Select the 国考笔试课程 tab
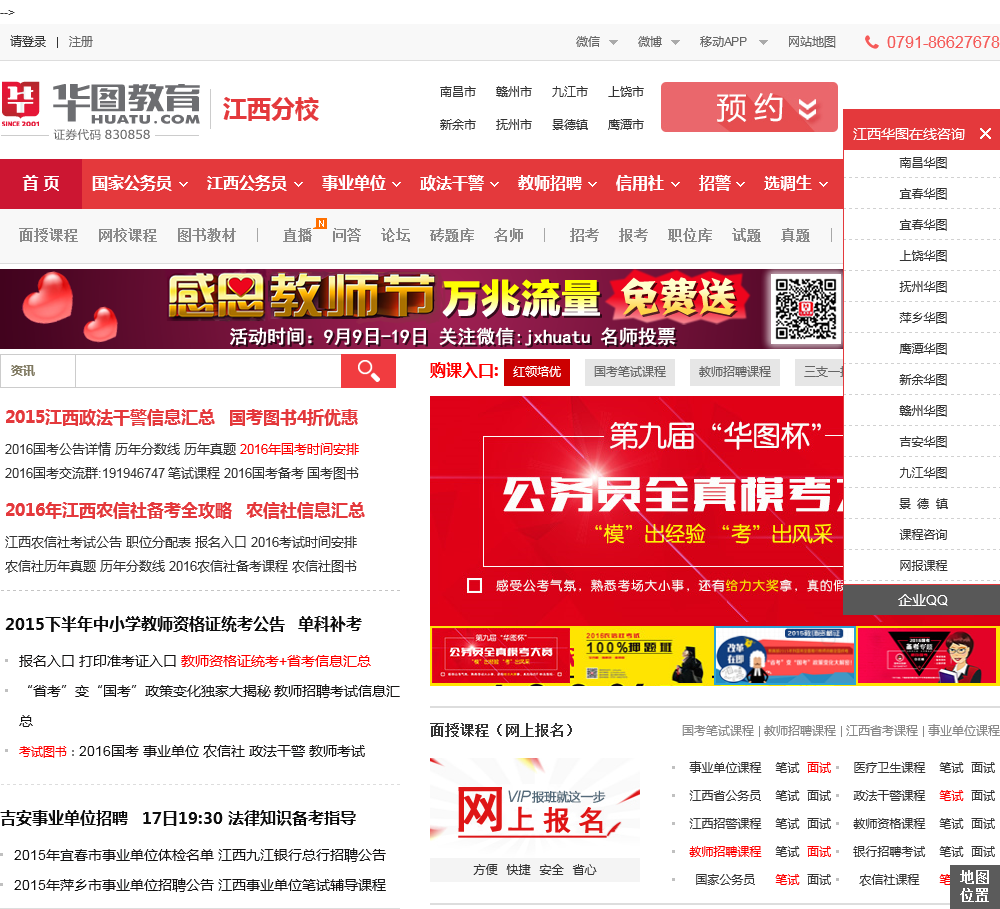 coord(630,372)
